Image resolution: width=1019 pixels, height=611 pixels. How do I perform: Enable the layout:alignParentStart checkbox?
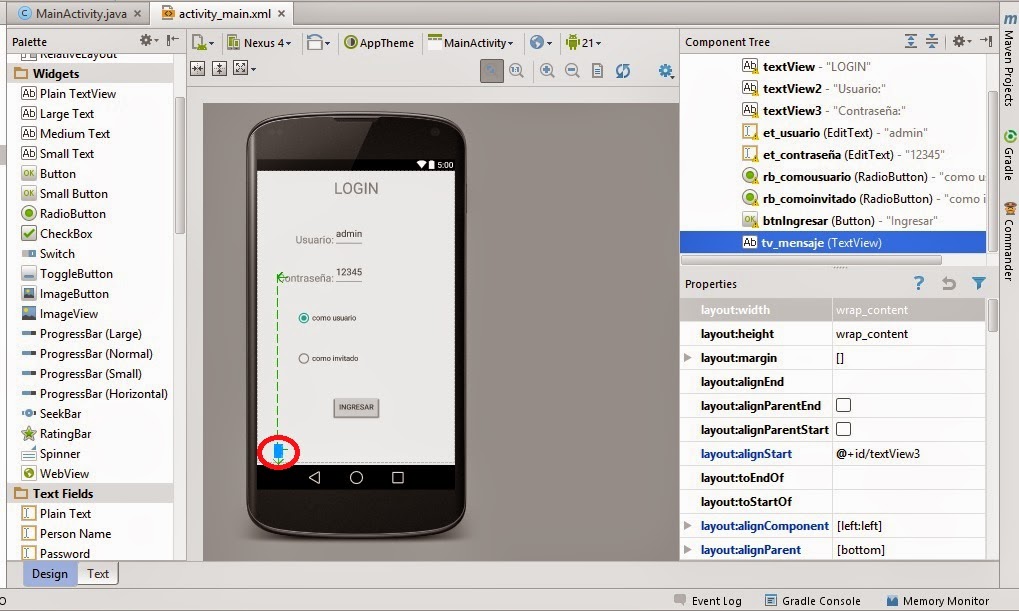(841, 429)
